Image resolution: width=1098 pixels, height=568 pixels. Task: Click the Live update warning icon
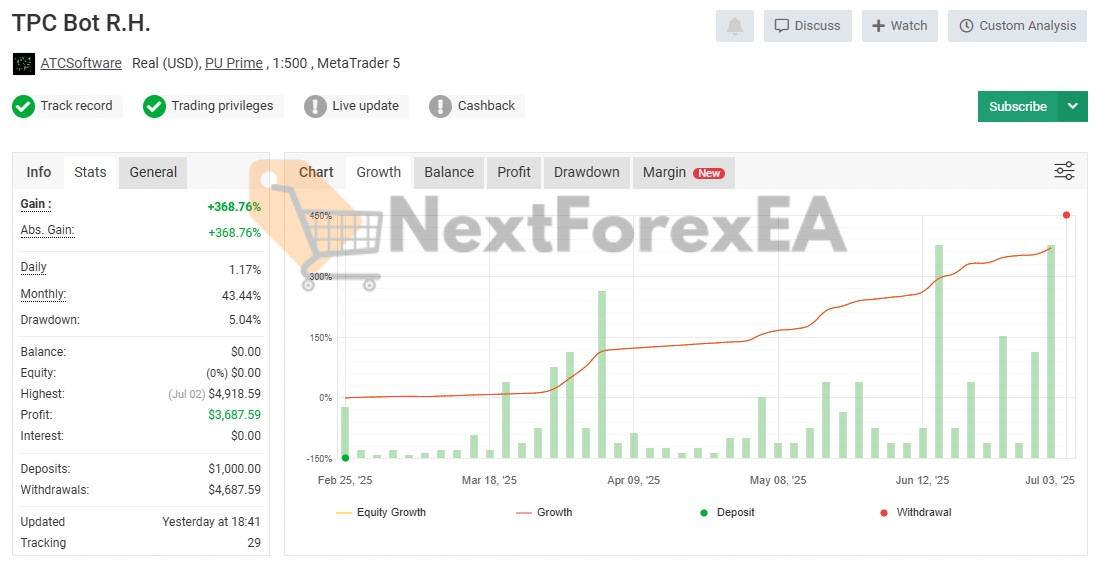coord(315,106)
